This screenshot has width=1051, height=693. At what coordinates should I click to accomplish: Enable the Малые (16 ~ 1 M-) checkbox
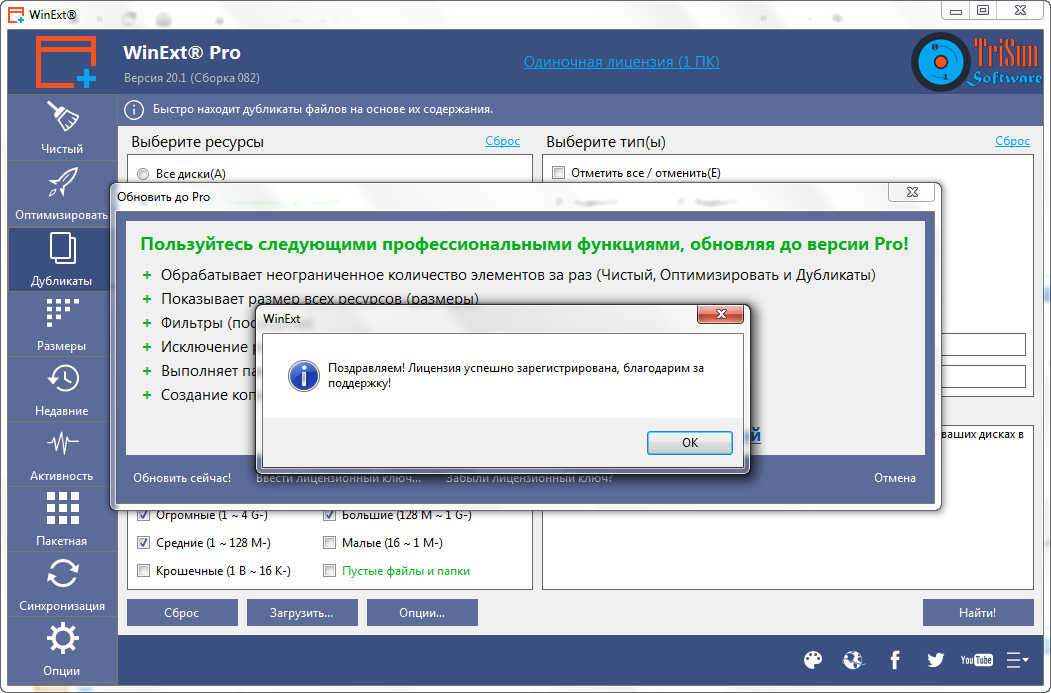coord(329,543)
